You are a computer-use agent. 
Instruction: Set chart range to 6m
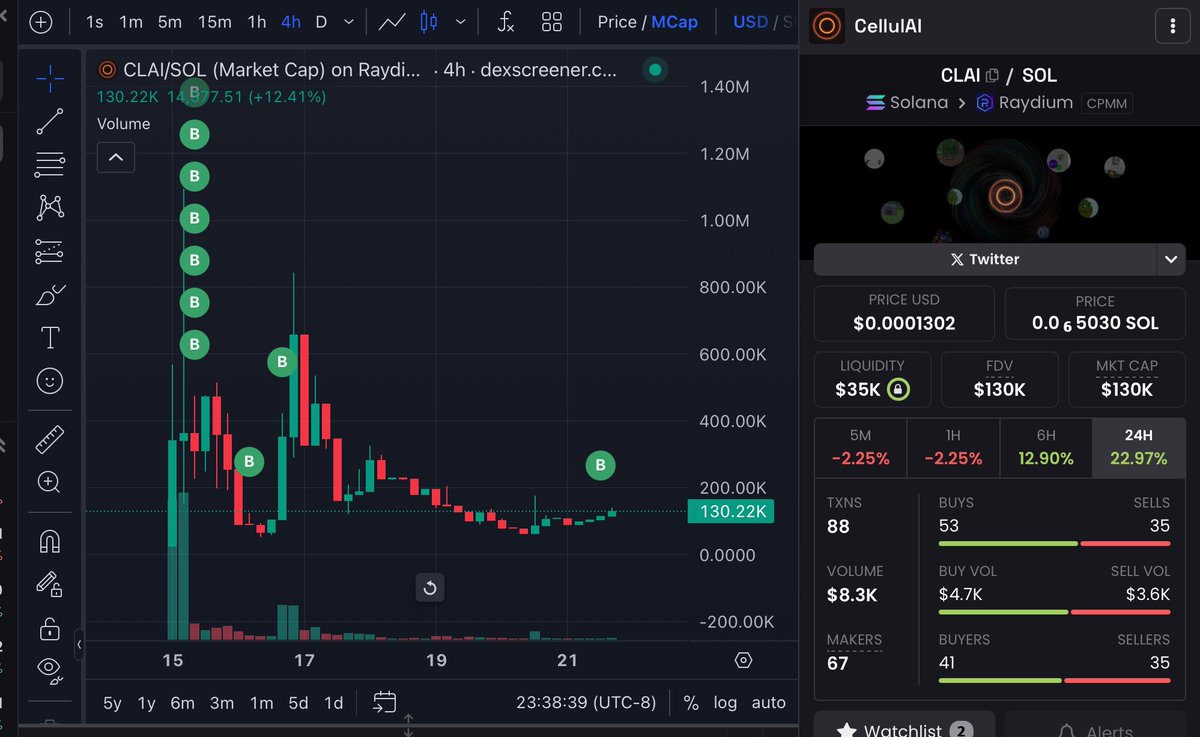tap(182, 703)
